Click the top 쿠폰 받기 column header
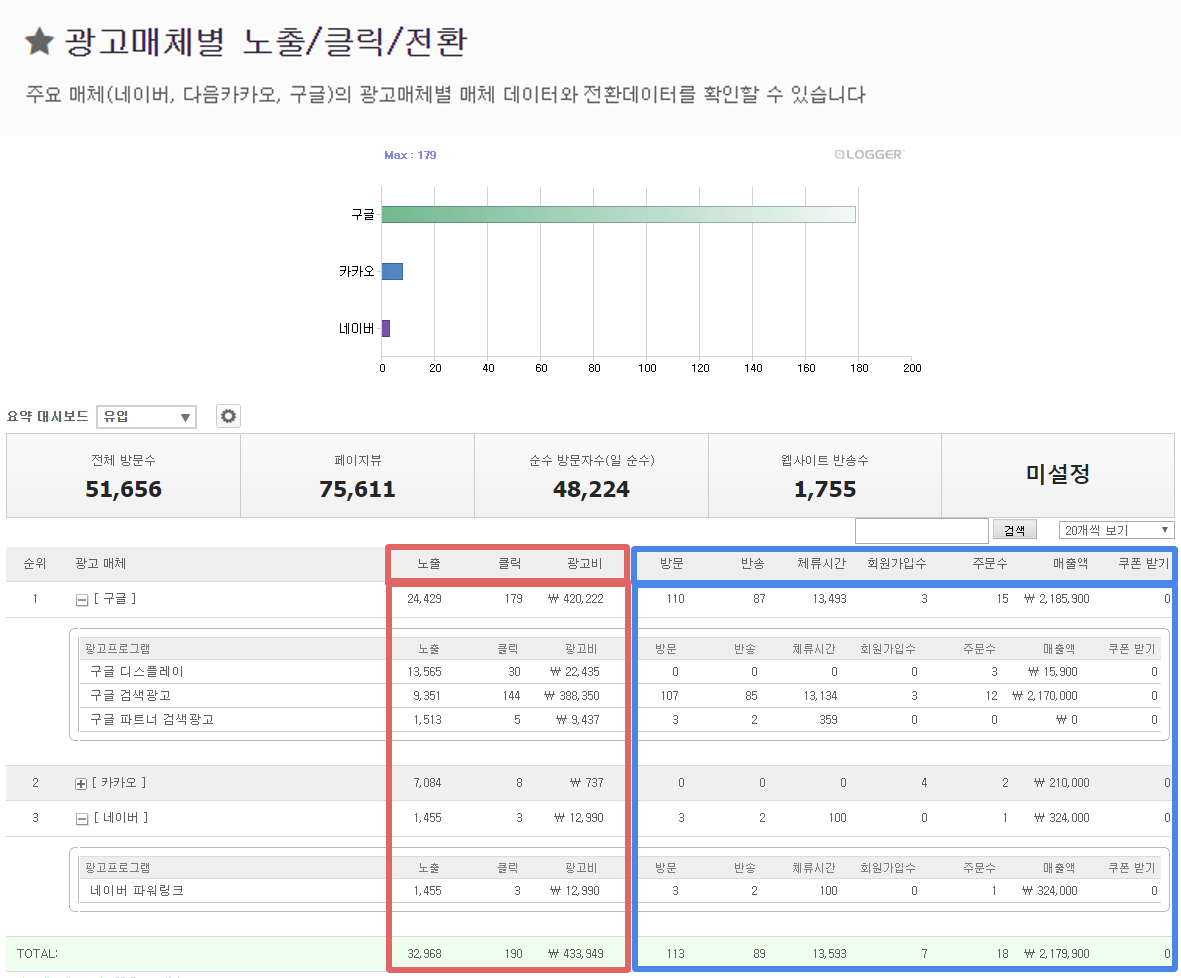Viewport: 1181px width, 978px height. coord(1143,564)
